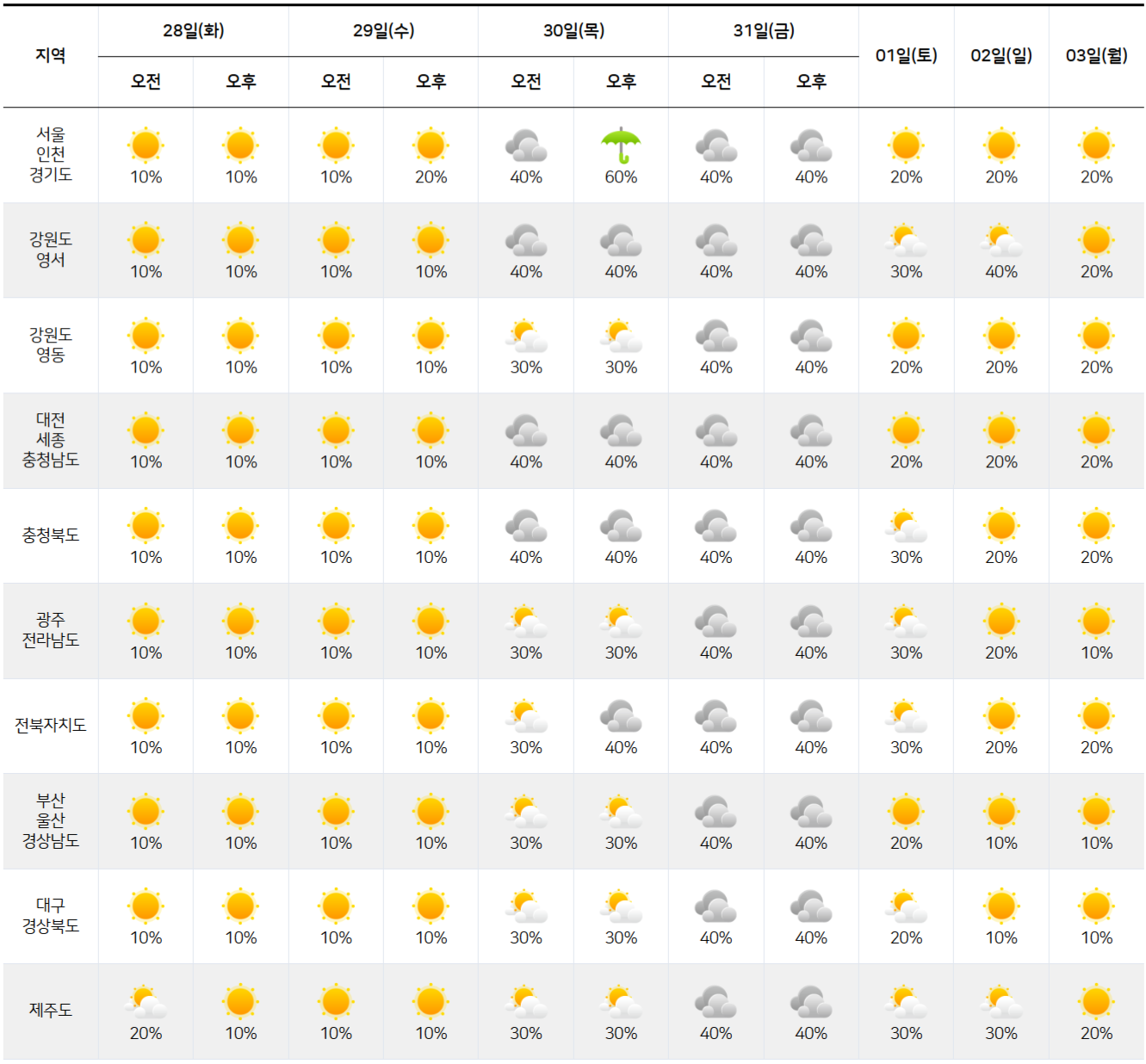Click the sunny icon for 서울 on 28일 오전

[146, 145]
